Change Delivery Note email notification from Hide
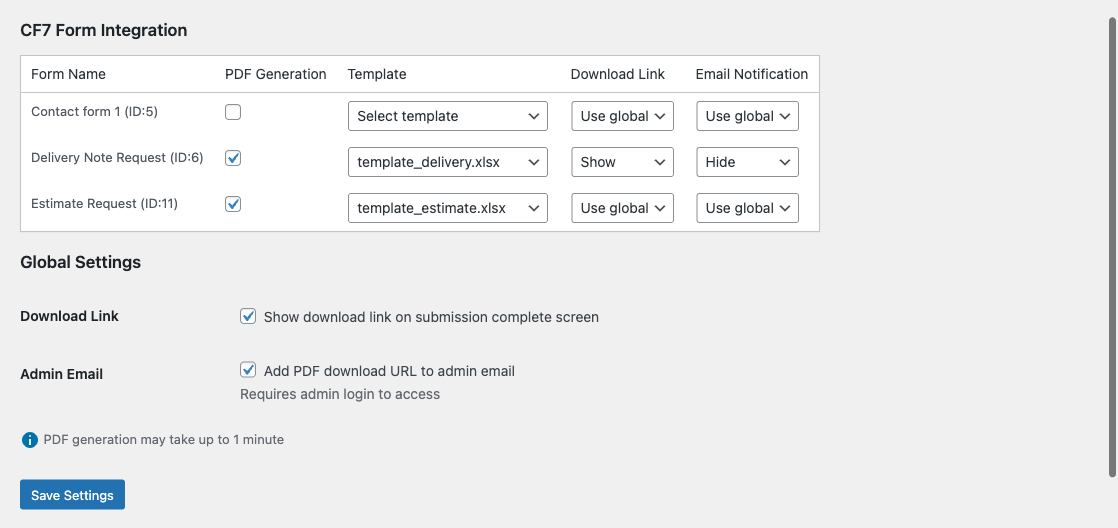The image size is (1118, 528). pyautogui.click(x=747, y=162)
